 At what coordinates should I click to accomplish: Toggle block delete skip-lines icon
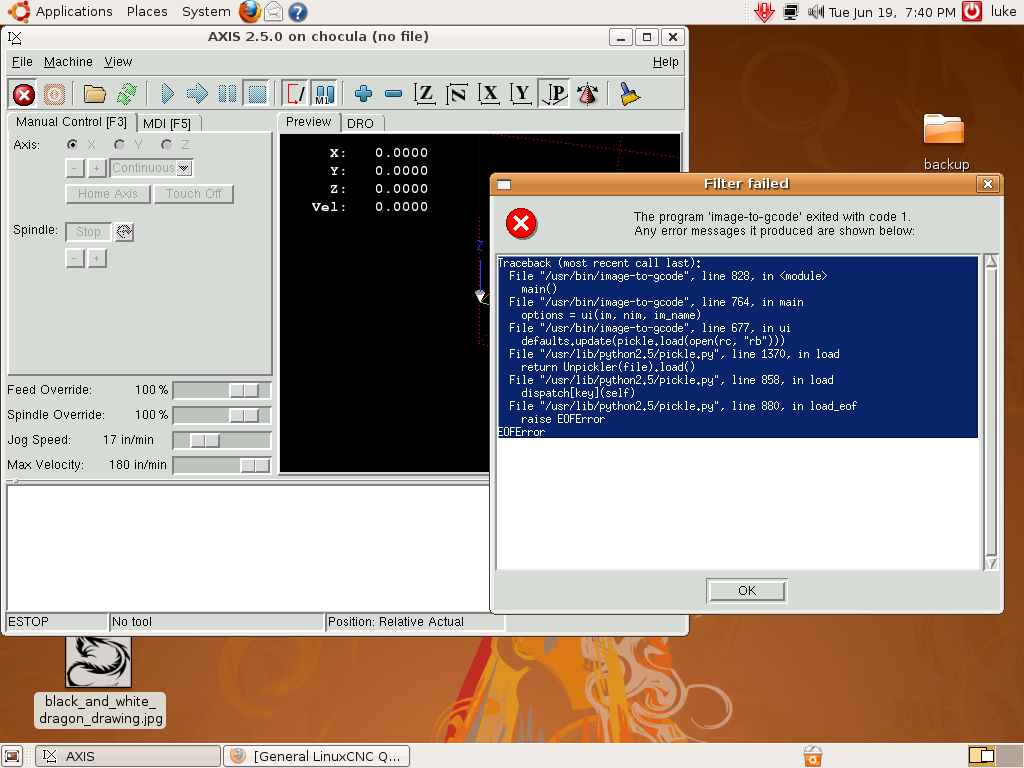click(x=295, y=95)
